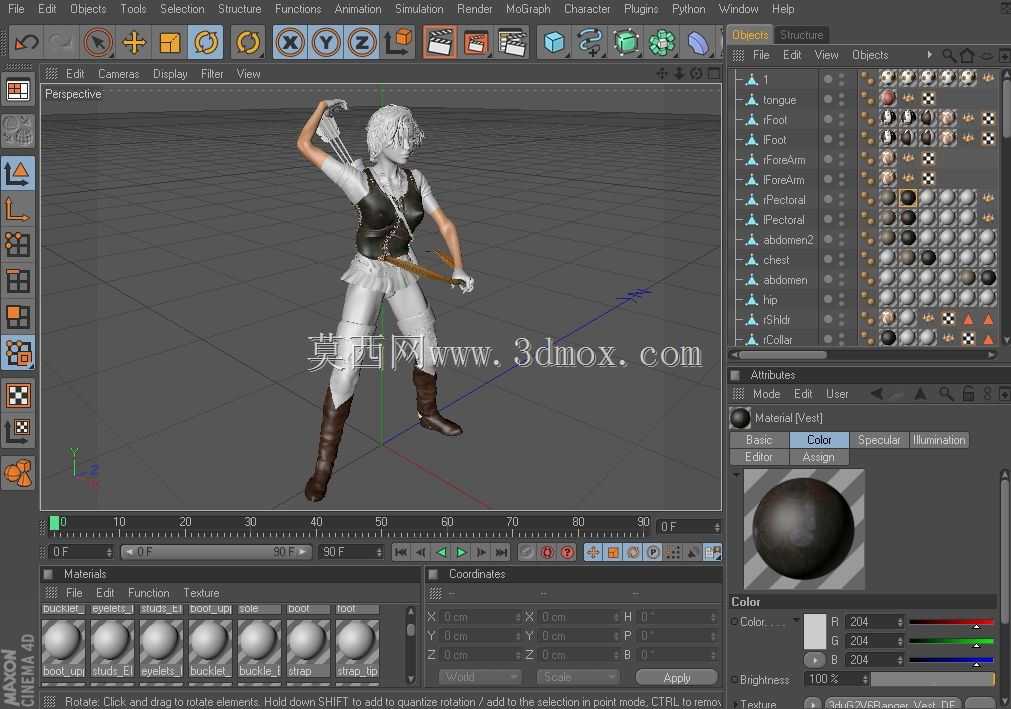Select the Rotate tool
This screenshot has height=709, width=1011.
coord(206,43)
